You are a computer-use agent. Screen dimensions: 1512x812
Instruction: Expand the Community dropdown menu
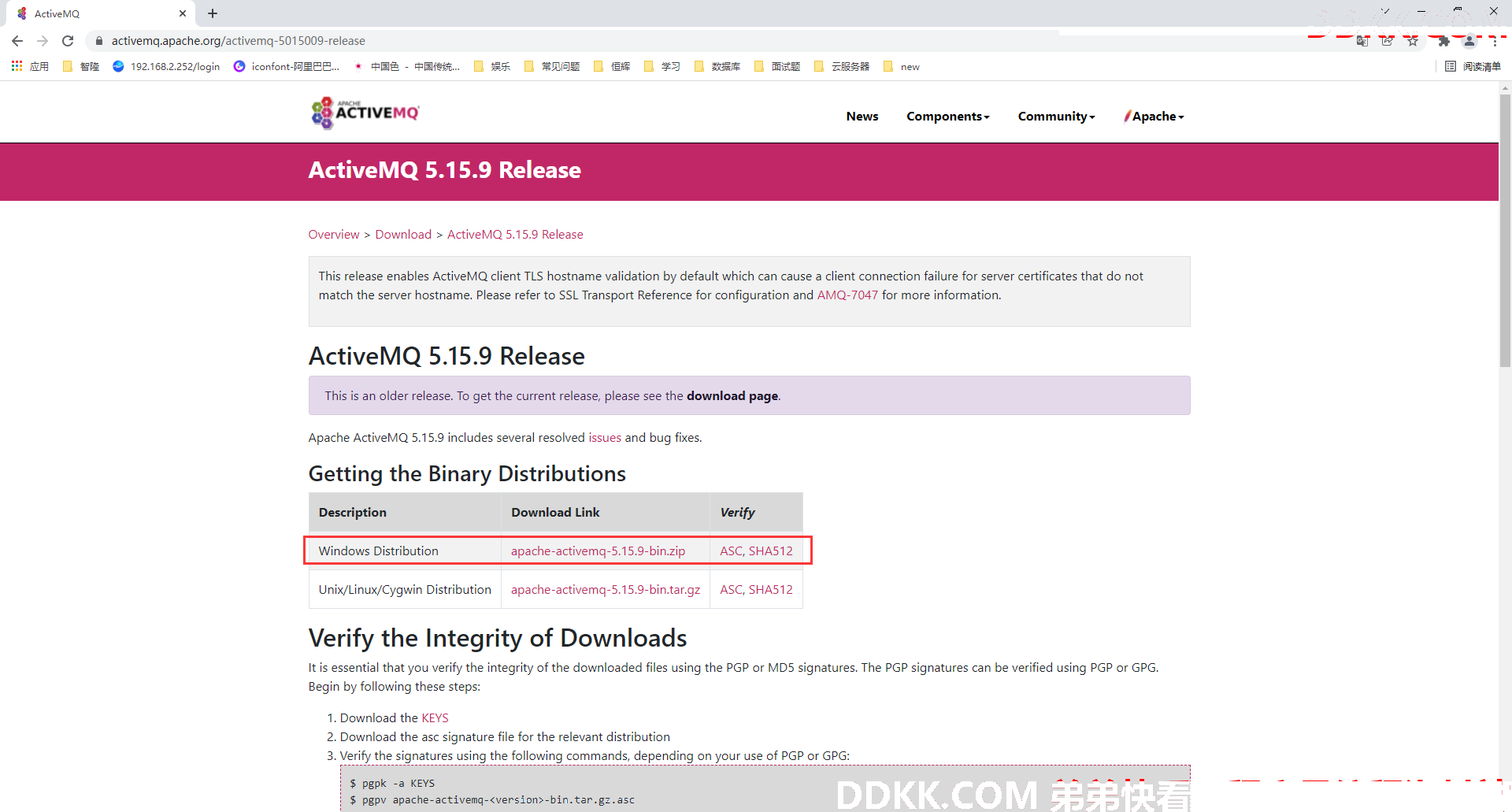click(x=1056, y=117)
